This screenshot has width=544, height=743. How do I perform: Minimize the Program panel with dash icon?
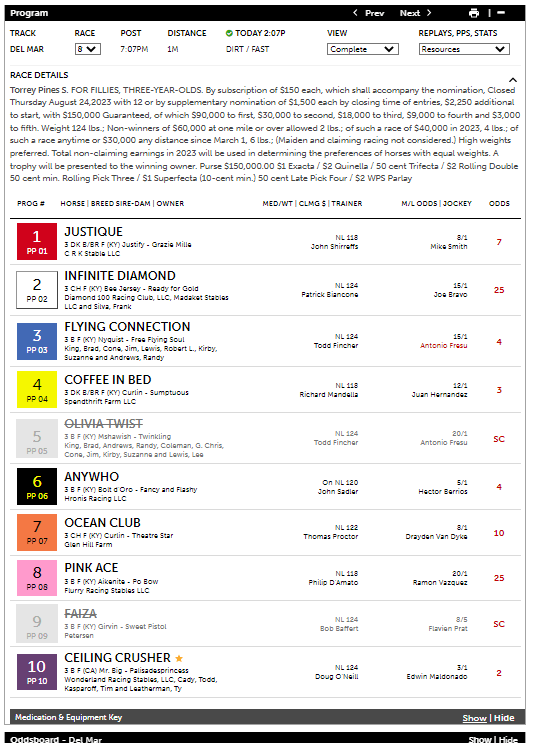coord(501,13)
